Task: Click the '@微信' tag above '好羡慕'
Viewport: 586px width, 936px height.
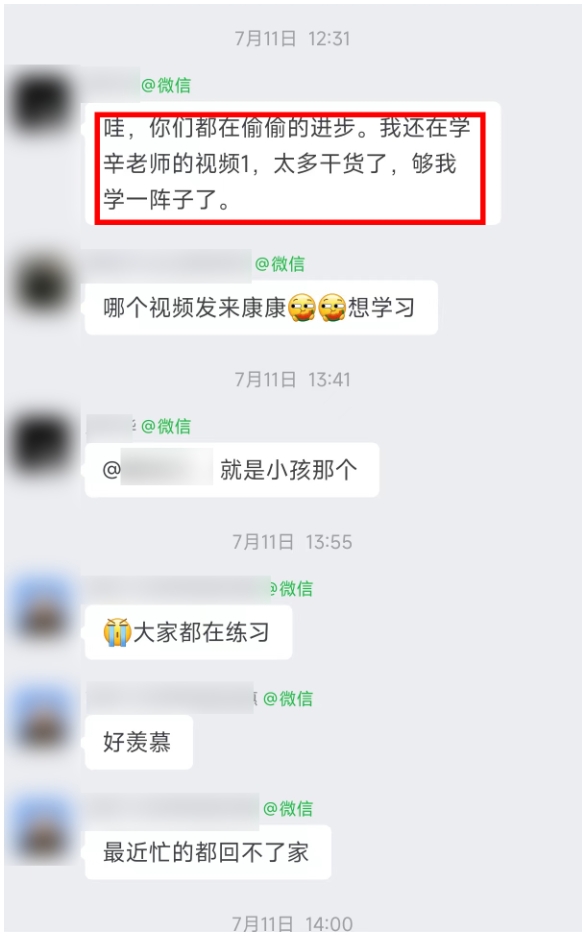Action: (288, 698)
